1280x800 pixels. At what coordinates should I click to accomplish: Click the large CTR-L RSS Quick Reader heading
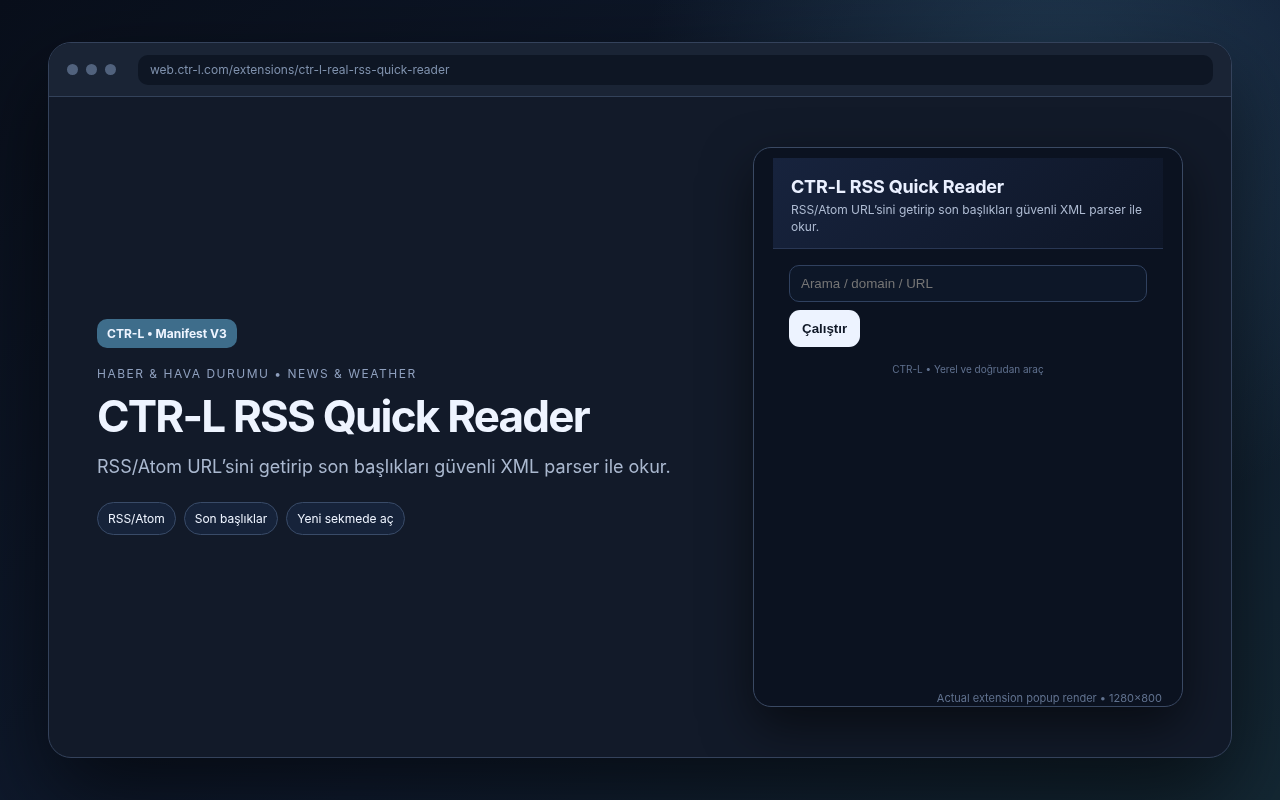click(343, 417)
